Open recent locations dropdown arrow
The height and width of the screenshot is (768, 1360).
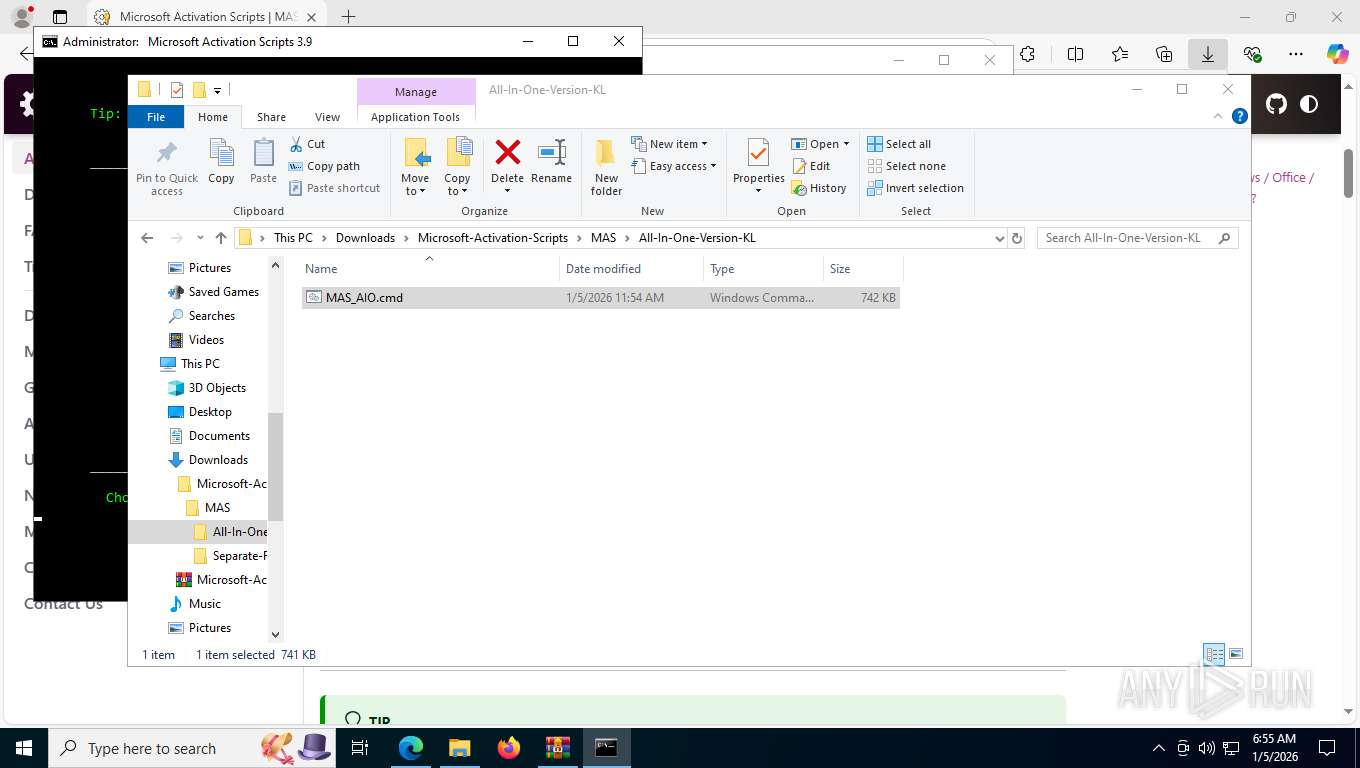[200, 238]
